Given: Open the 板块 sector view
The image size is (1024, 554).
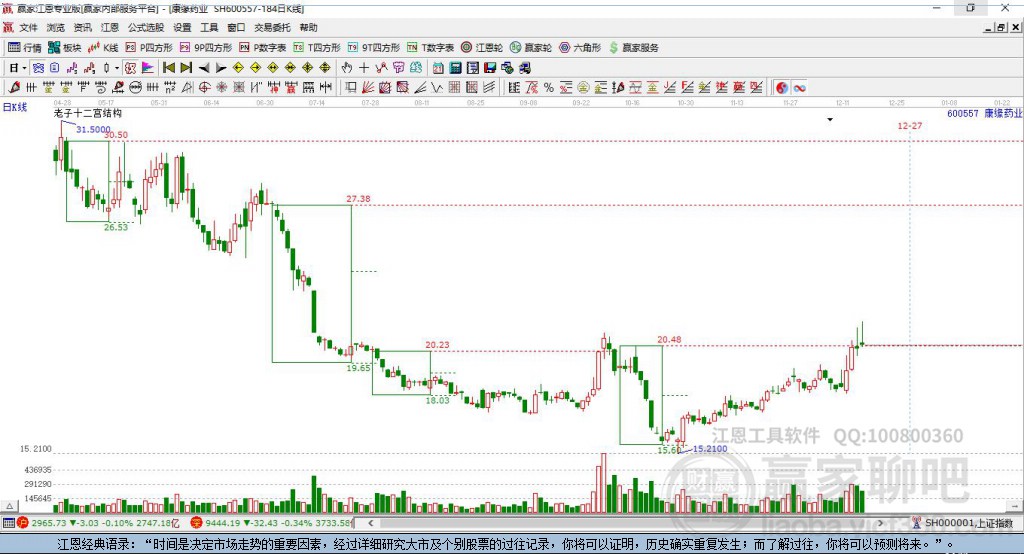Looking at the screenshot, I should coord(64,48).
